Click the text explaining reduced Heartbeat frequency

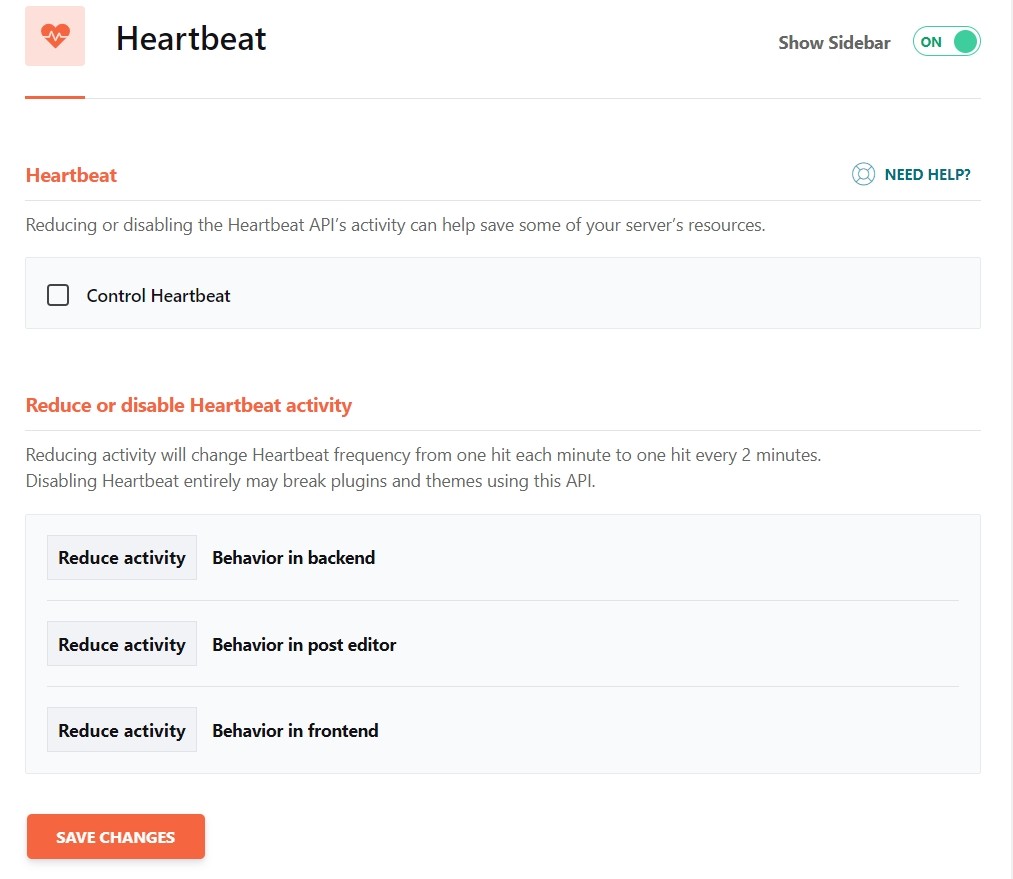pyautogui.click(x=423, y=455)
